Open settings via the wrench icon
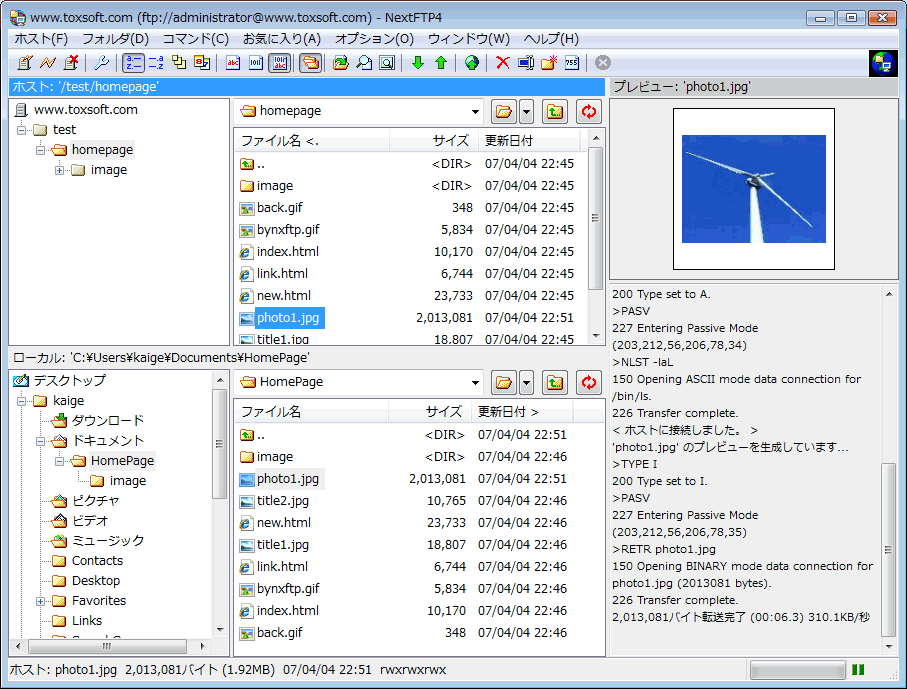907x689 pixels. [101, 62]
